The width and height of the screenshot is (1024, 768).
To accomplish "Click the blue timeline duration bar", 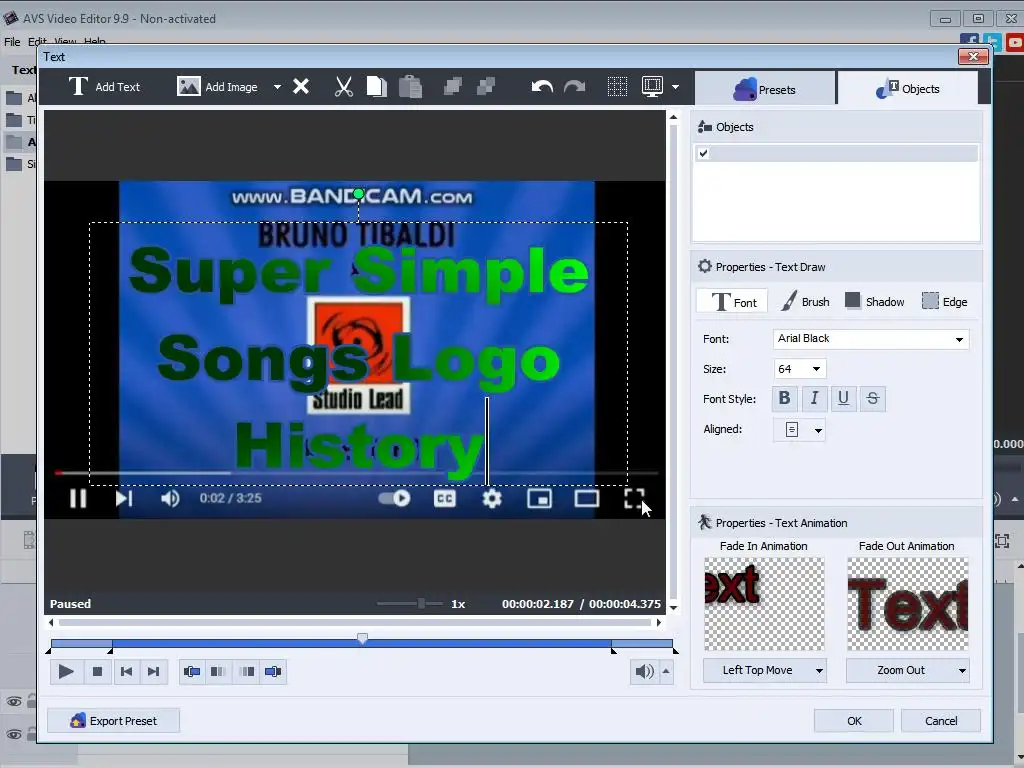I will click(362, 645).
